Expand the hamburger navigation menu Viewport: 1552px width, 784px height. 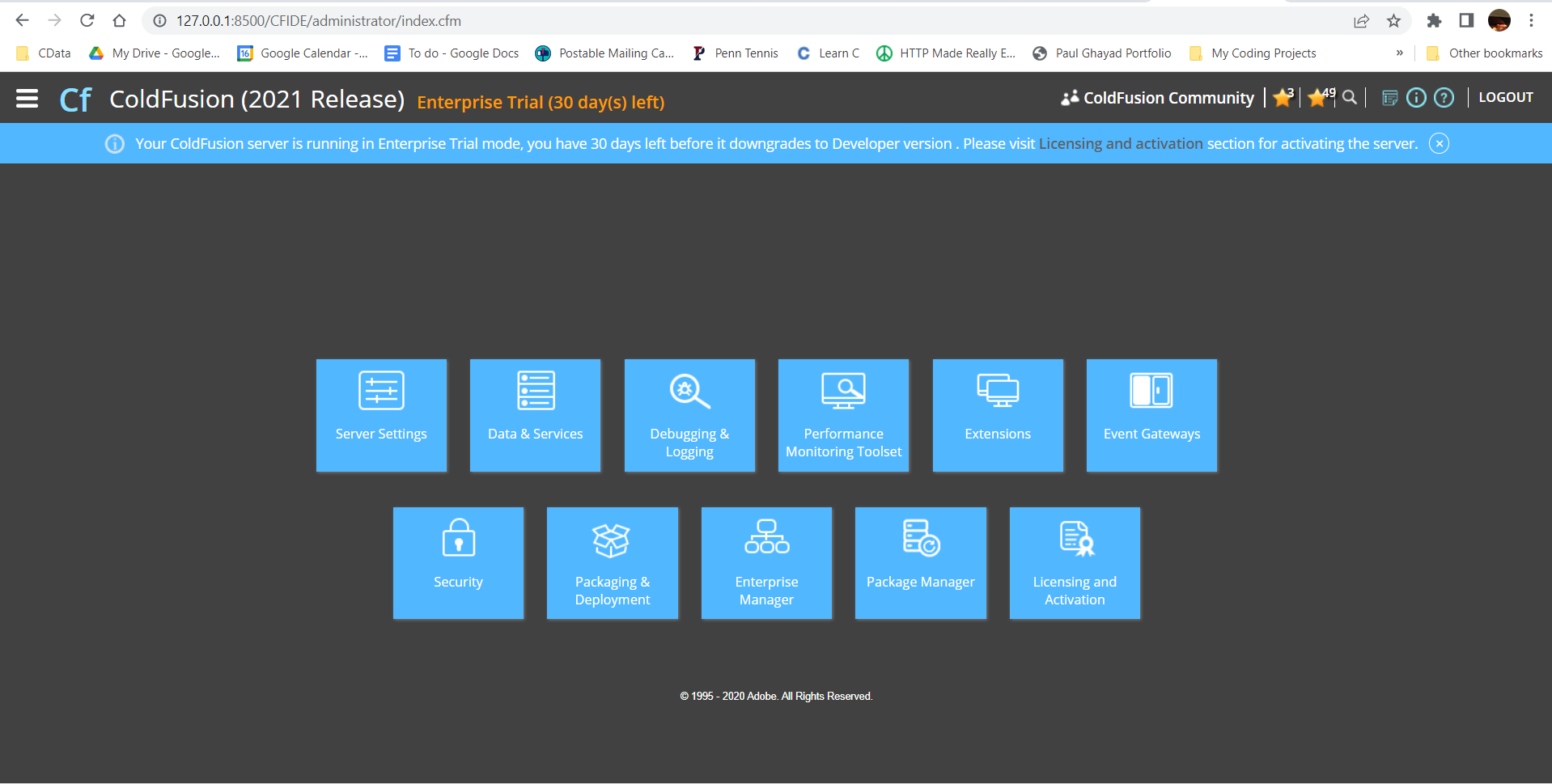click(x=28, y=99)
